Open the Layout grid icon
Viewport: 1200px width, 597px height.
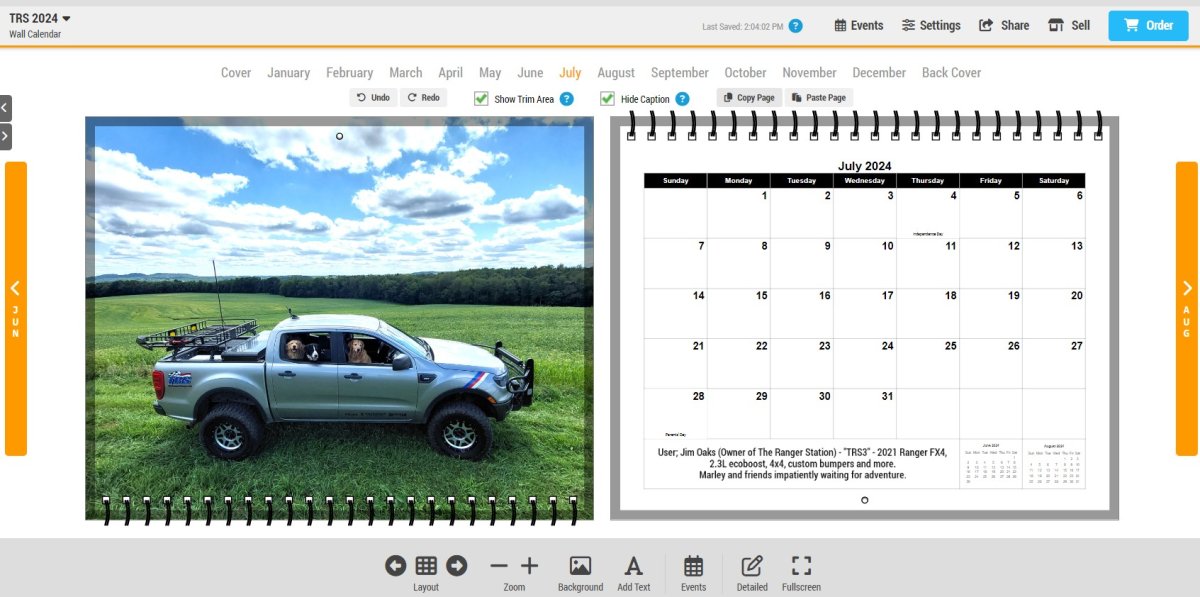426,566
